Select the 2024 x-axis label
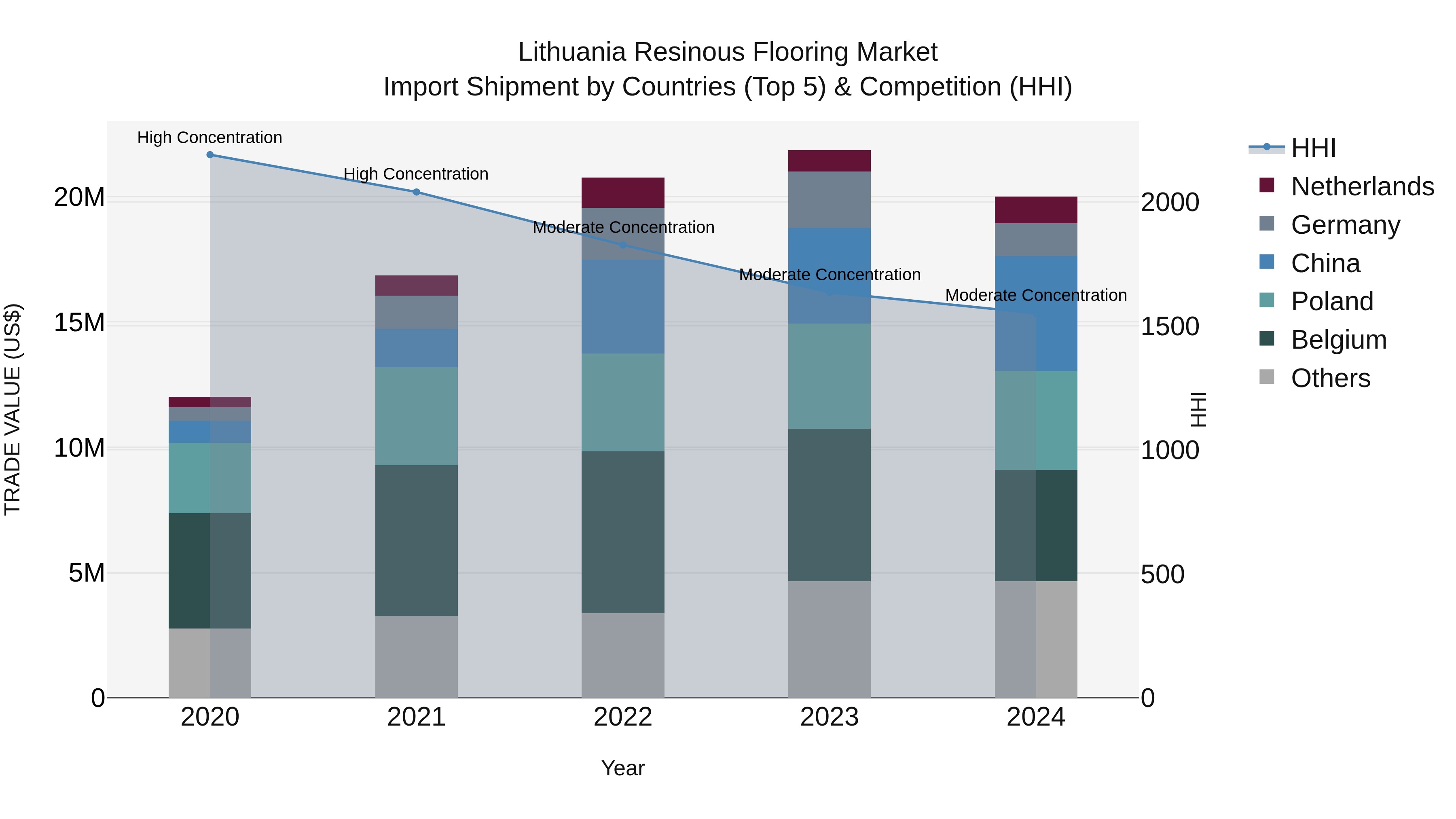1456x819 pixels. point(1036,717)
